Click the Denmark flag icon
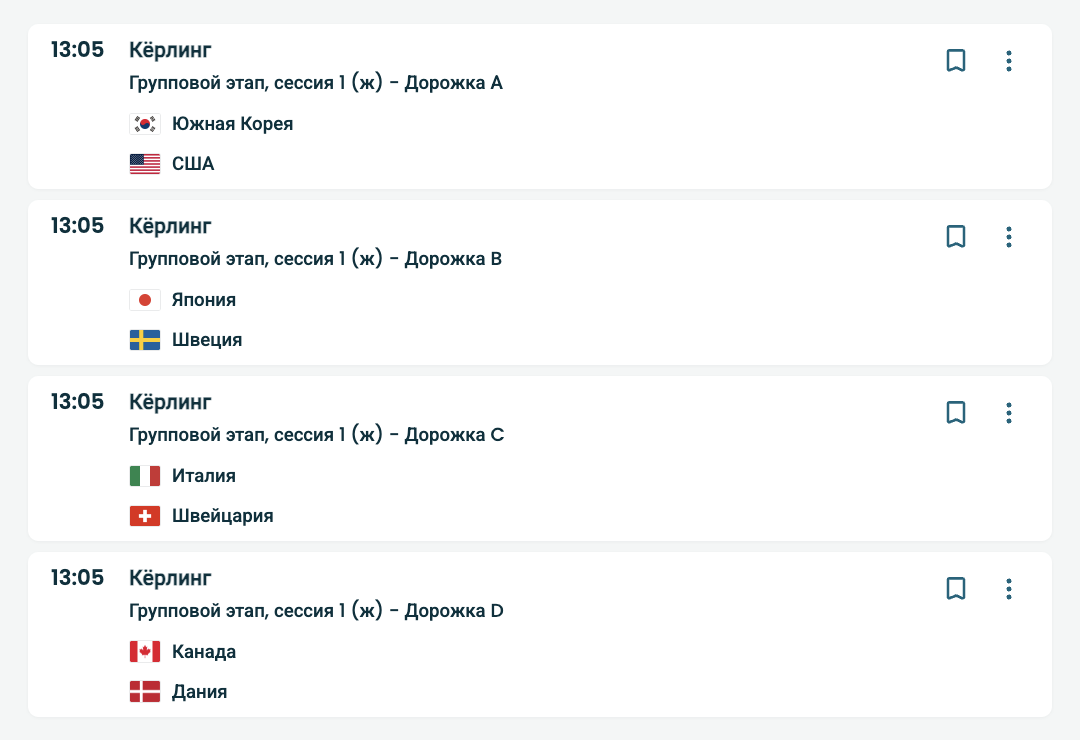This screenshot has height=740, width=1080. coord(145,692)
